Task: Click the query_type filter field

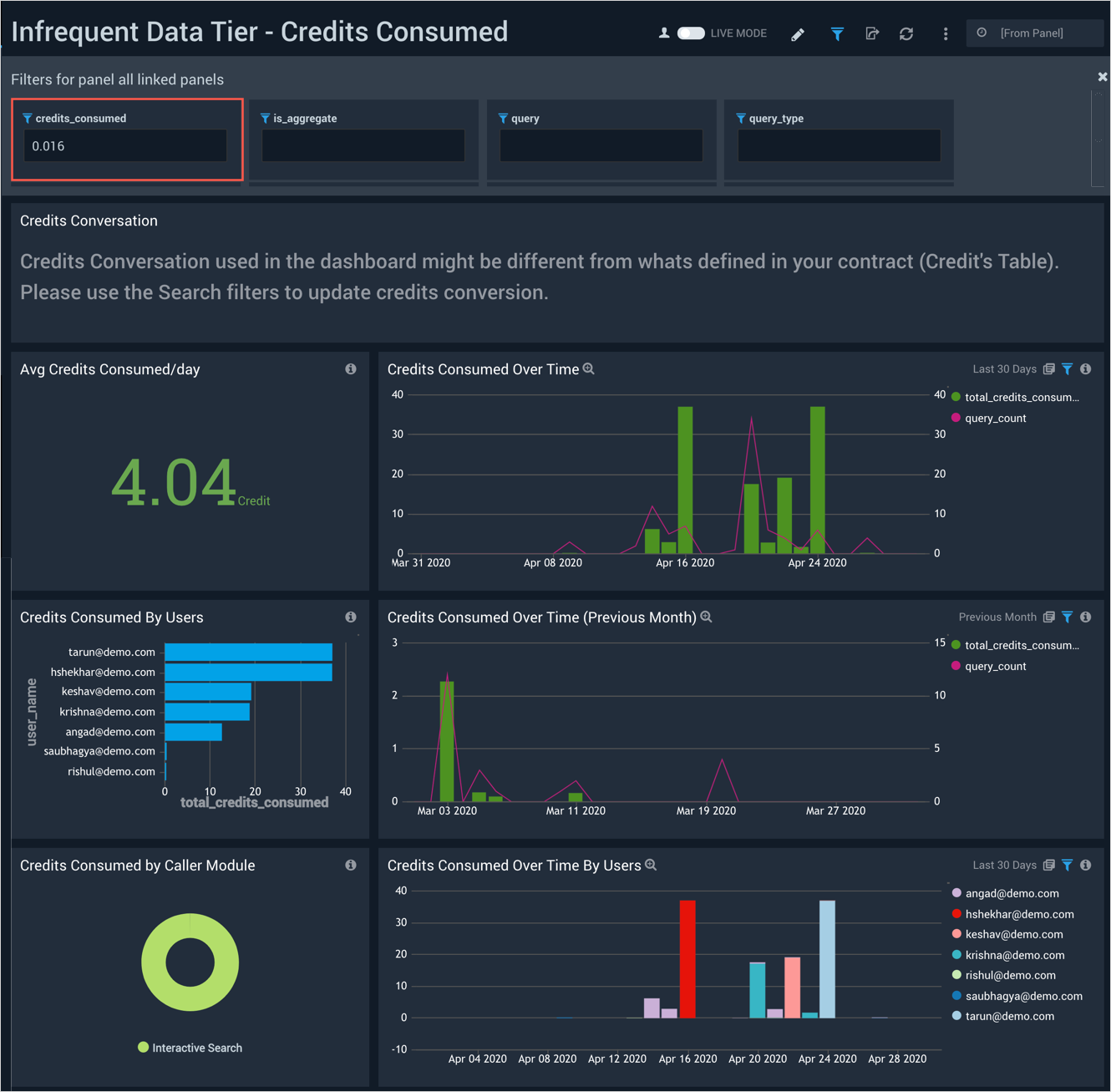Action: point(839,146)
